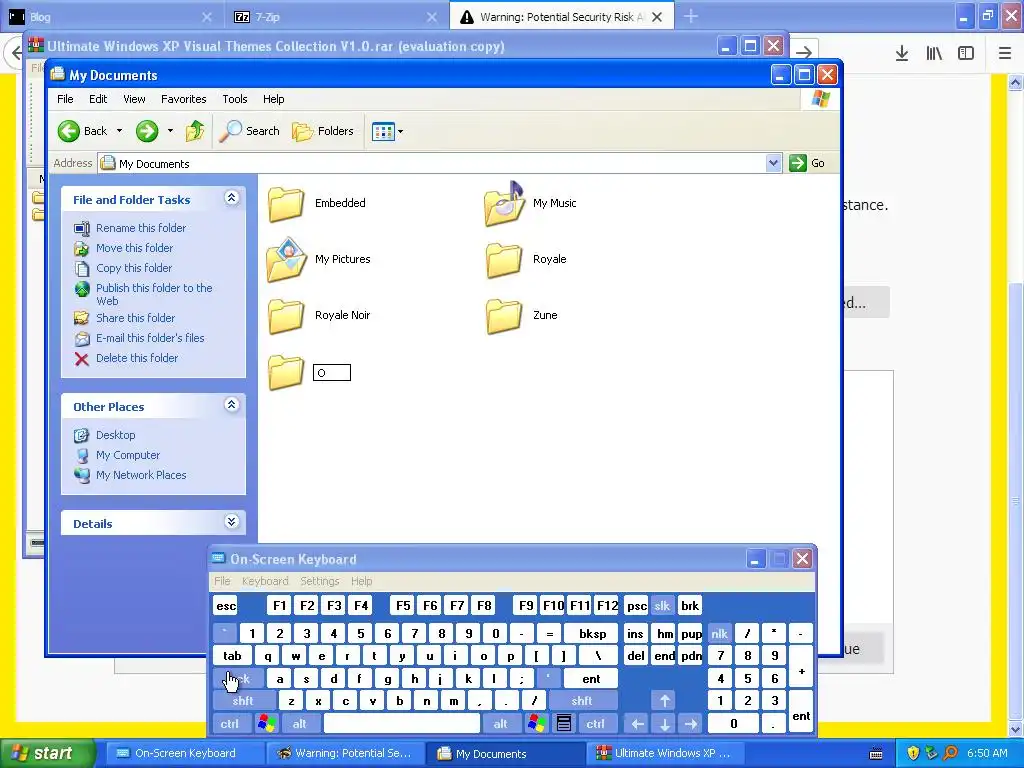
Task: Click the down arrow key on keyboard
Action: pos(664,724)
